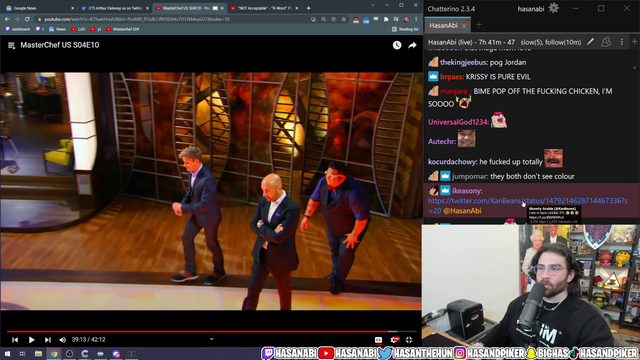Open the XanBeans twitter link in chat
Image resolution: width=640 pixels, height=360 pixels.
(528, 205)
